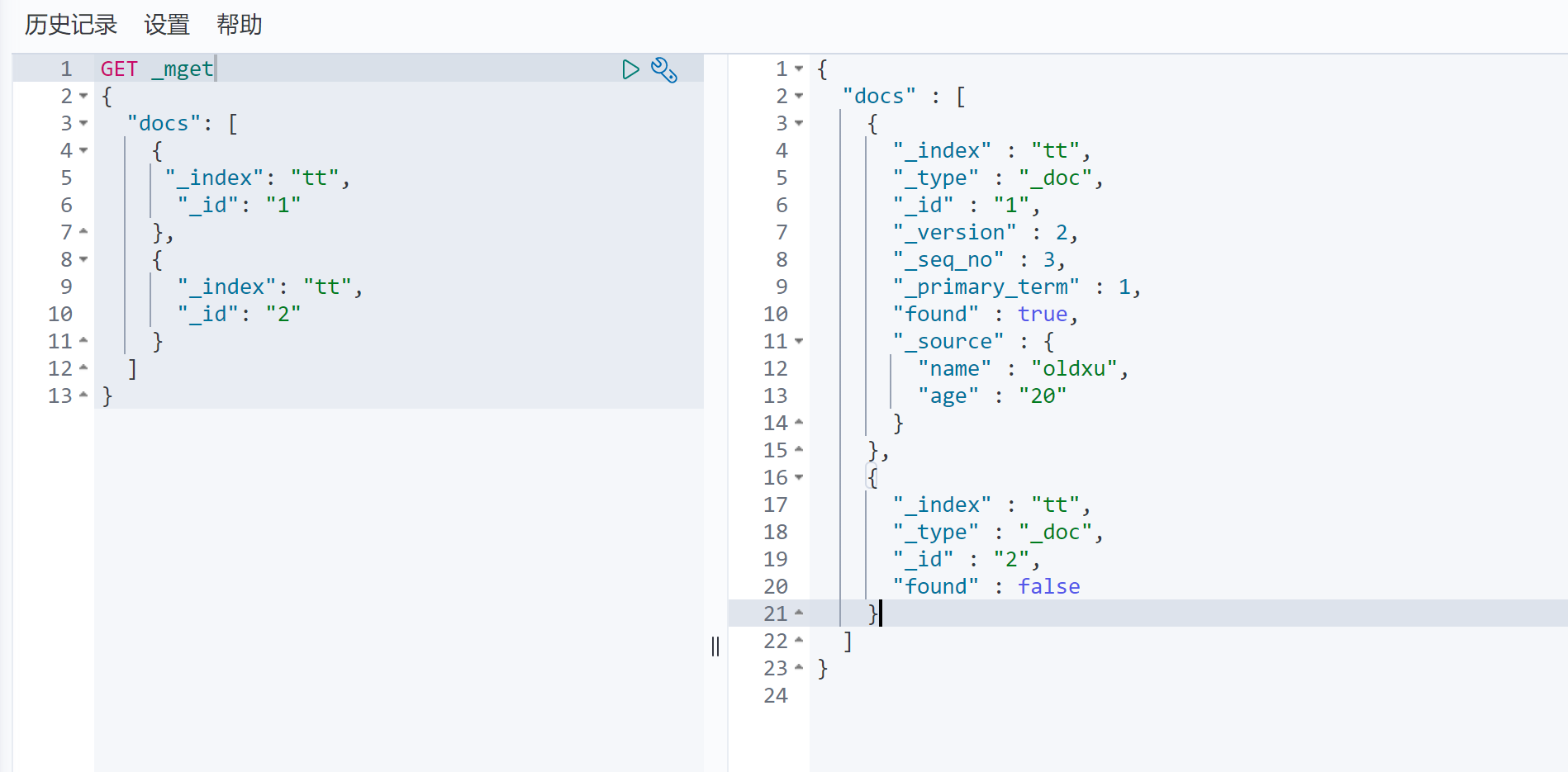Screen dimensions: 1568x772
Task: Toggle fold end marker at request line 13
Action: click(83, 395)
